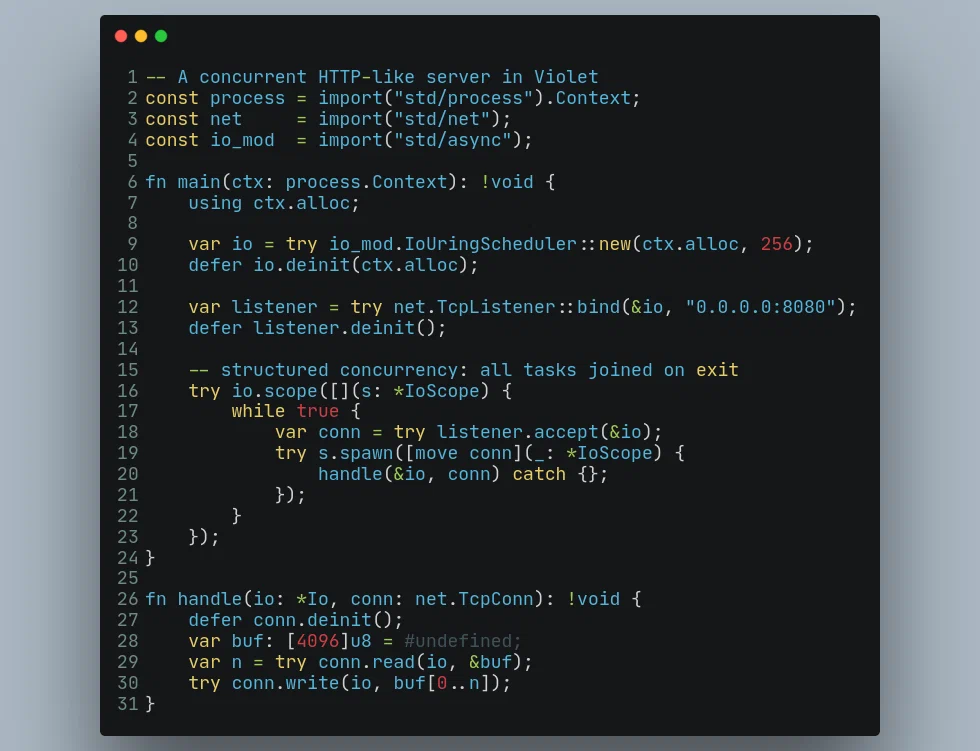Click the comment 'A concurrent HTTP-like server in Violet'
980x751 pixels.
pyautogui.click(x=388, y=77)
